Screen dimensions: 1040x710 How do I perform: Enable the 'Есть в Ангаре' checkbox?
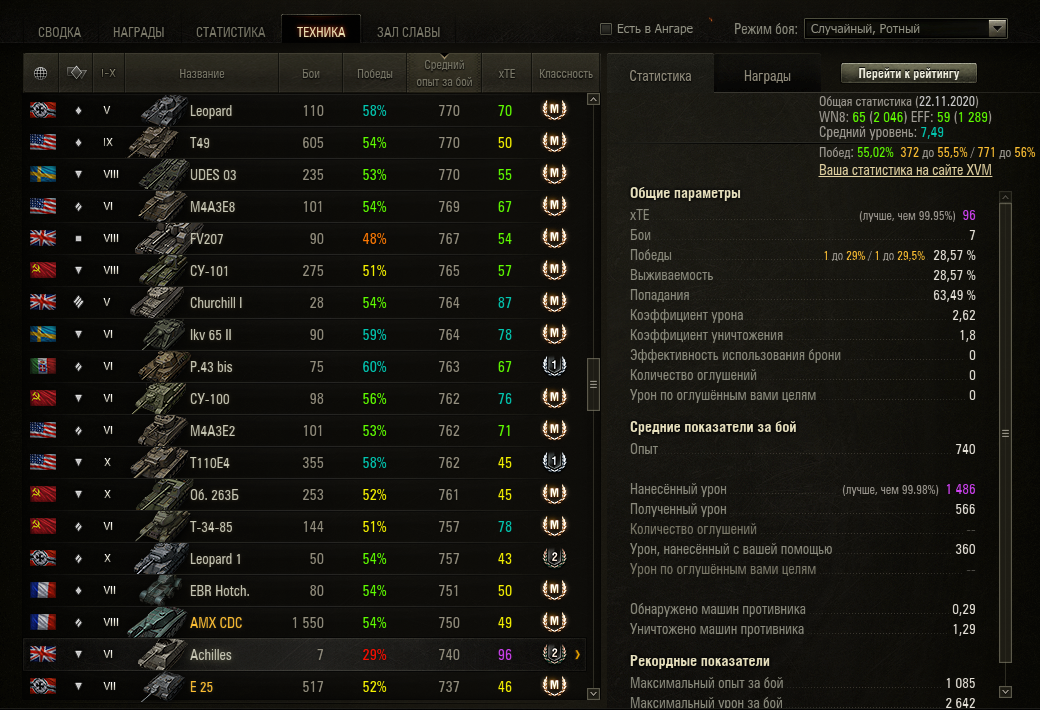[606, 29]
